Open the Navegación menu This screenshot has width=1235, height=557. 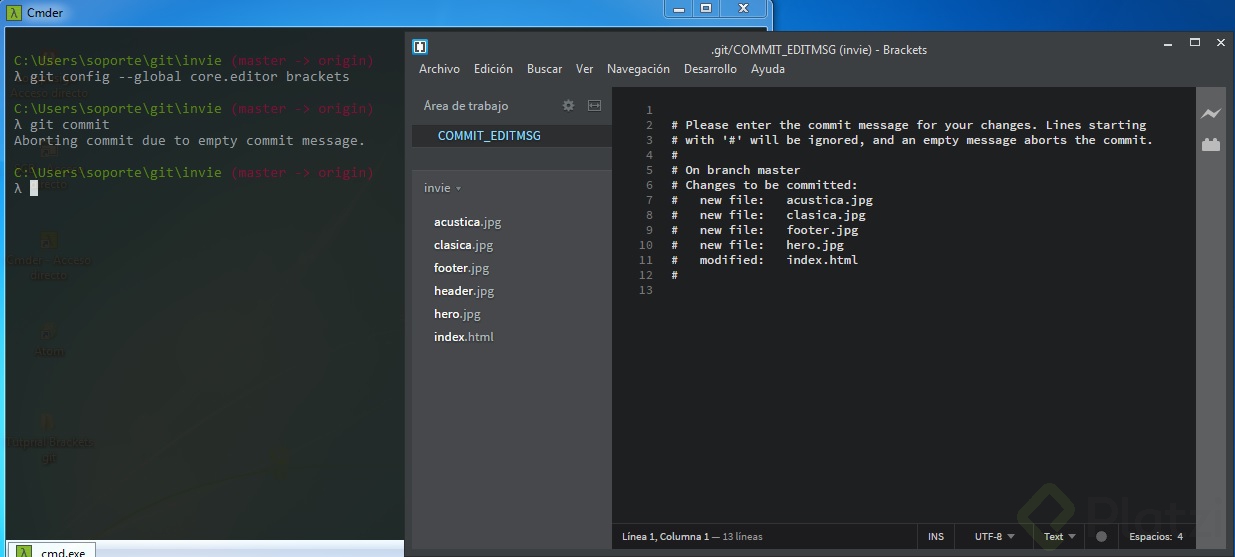[x=638, y=69]
